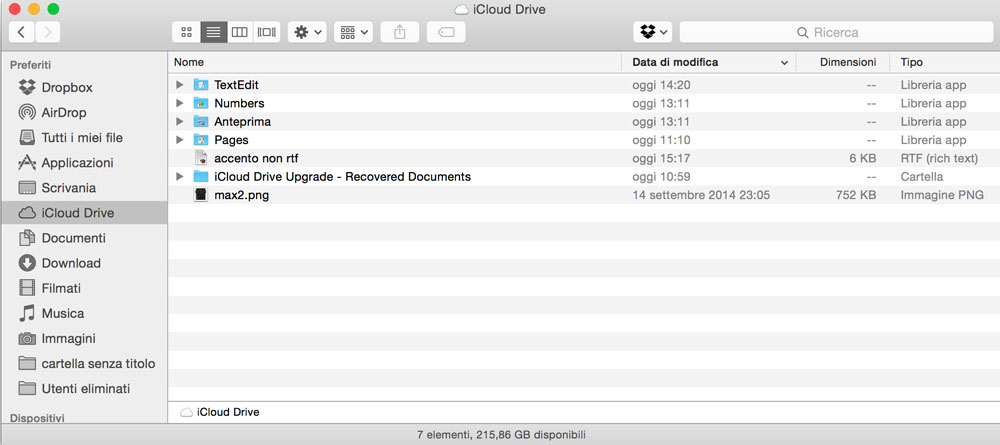Click the "7 elementi, 215,86 GB disponibili" status

501,435
